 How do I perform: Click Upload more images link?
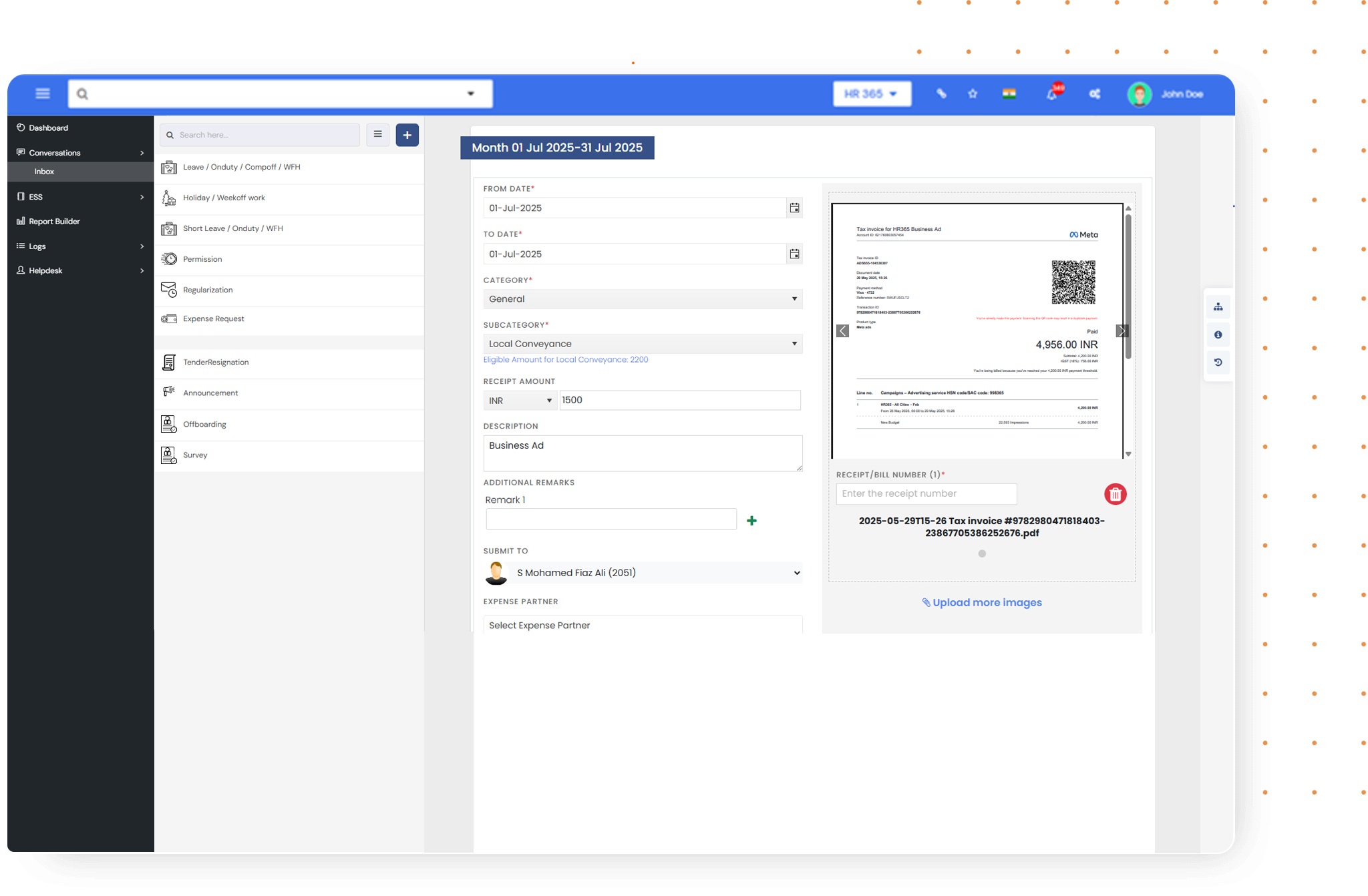coord(981,602)
